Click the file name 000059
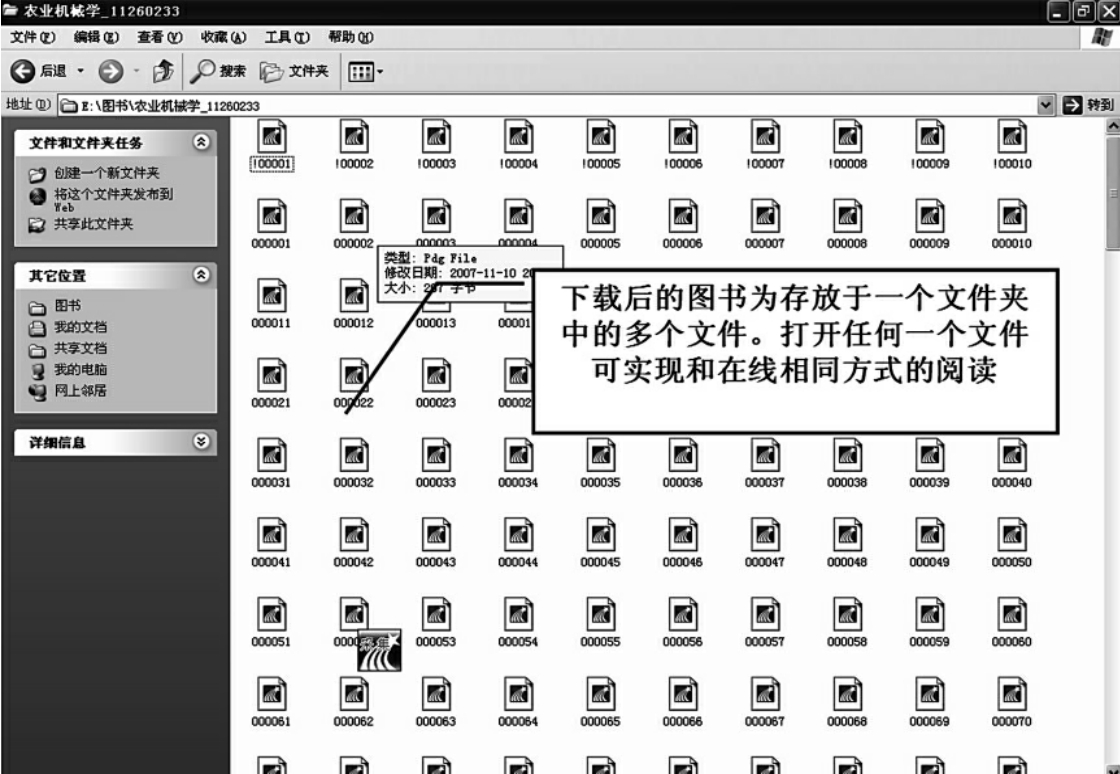This screenshot has height=774, width=1120. (x=929, y=642)
